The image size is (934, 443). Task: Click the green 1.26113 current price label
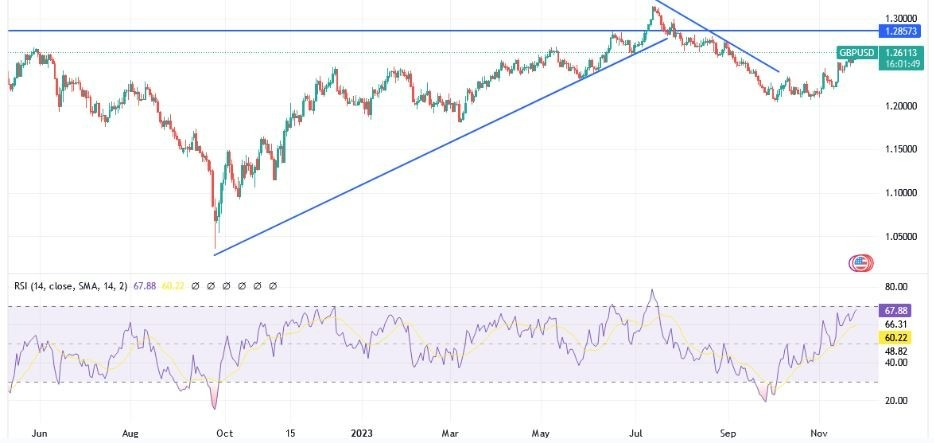click(x=901, y=52)
